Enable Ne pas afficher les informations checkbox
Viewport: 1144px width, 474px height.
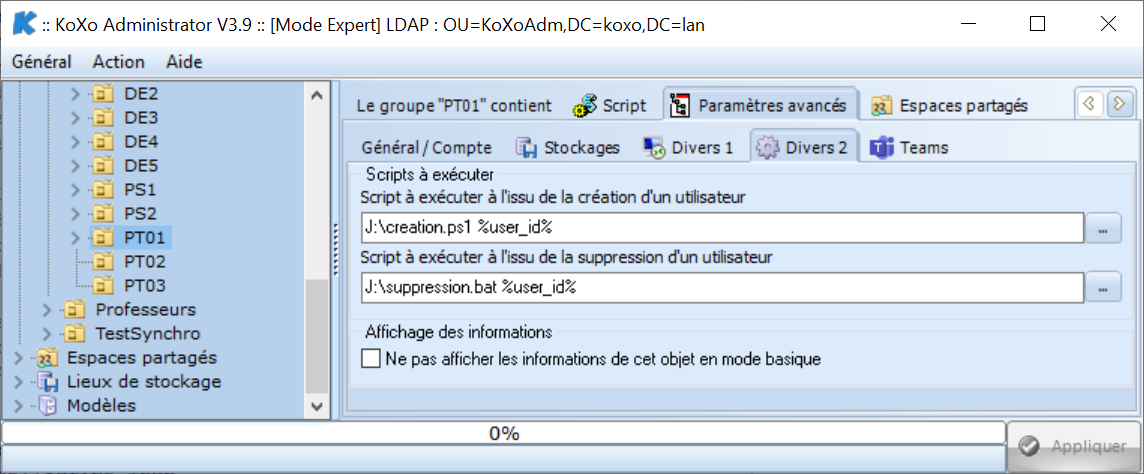pyautogui.click(x=371, y=359)
